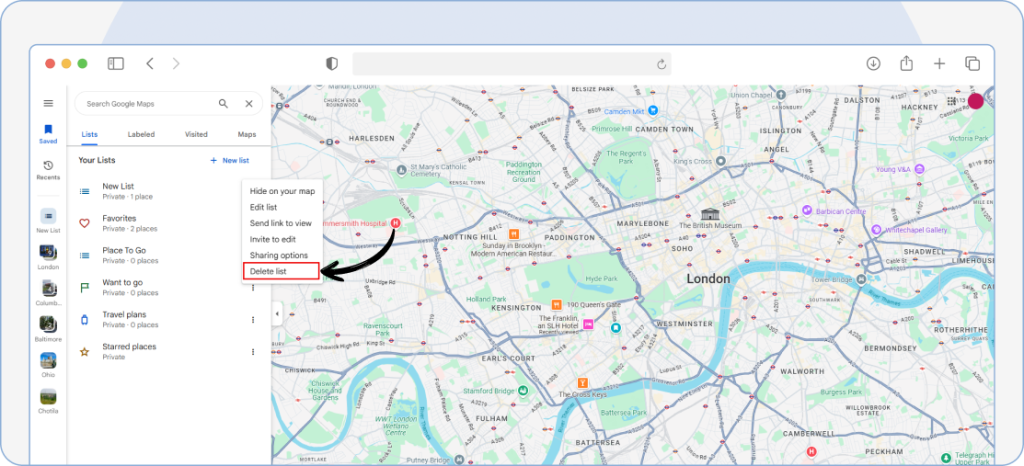Open the Recents history icon
1024x466 pixels.
[x=48, y=166]
